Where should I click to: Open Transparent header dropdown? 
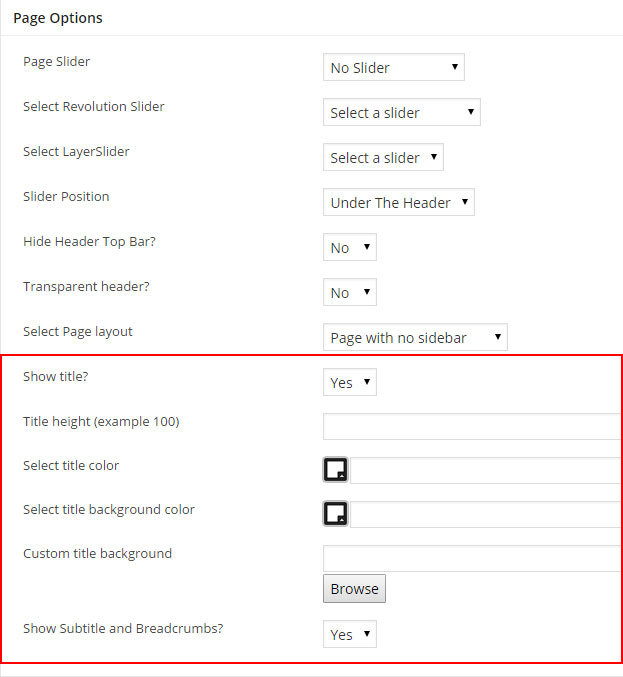[349, 293]
